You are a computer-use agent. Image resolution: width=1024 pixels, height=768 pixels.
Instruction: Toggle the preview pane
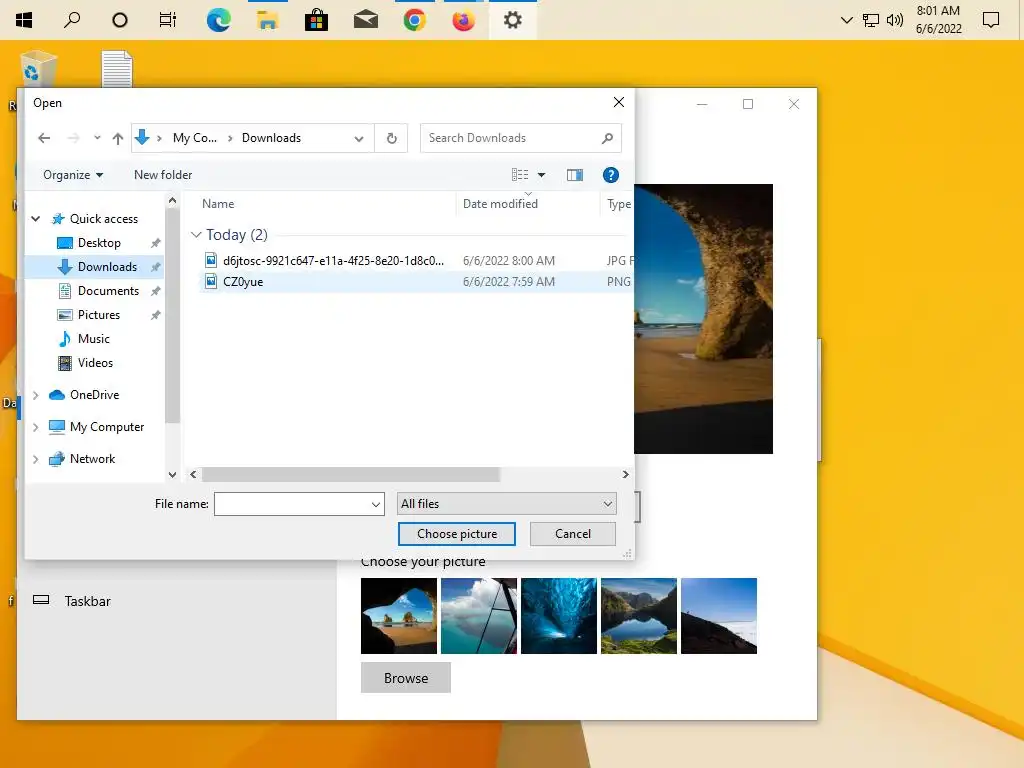575,174
